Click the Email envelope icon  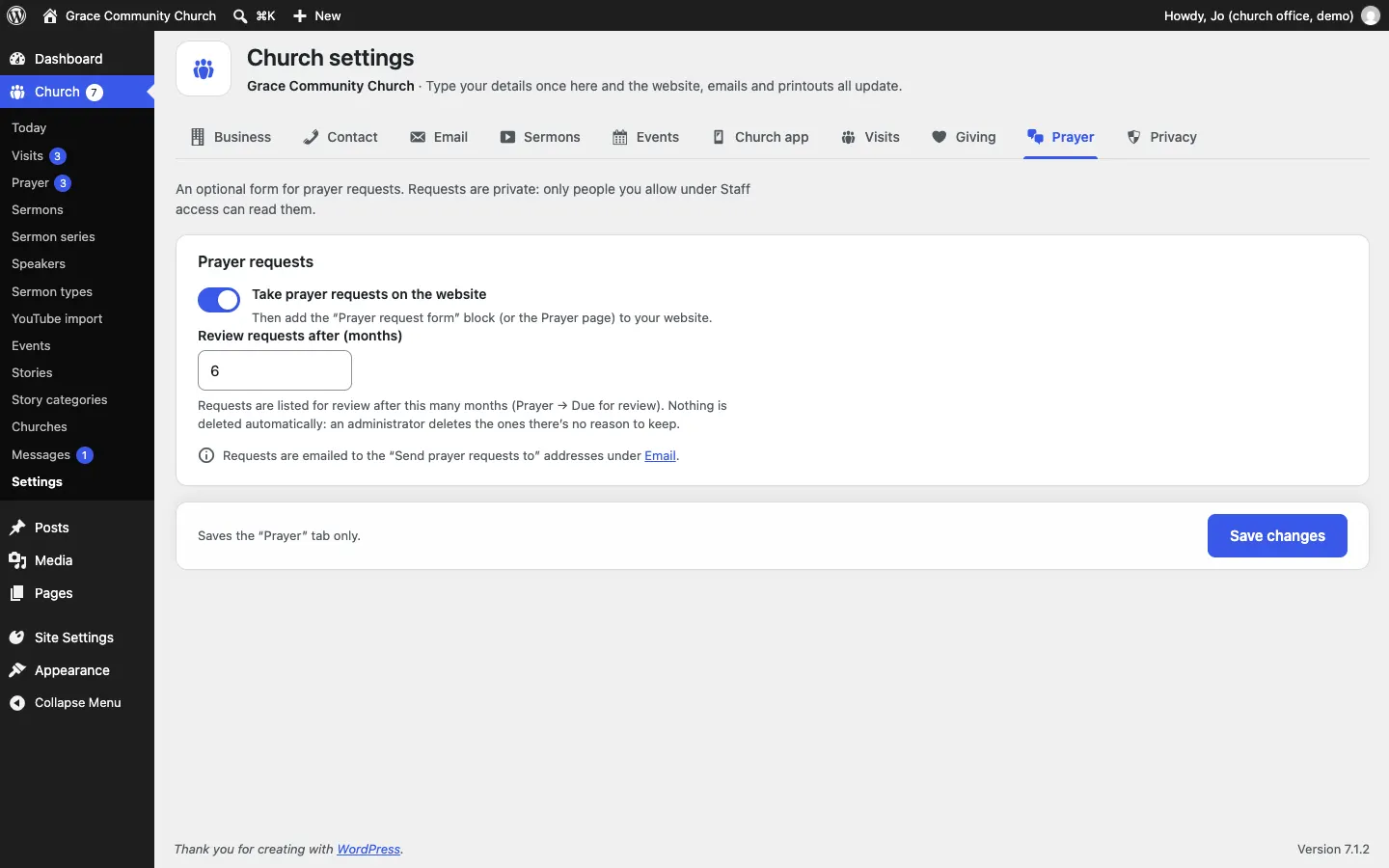pyautogui.click(x=418, y=137)
